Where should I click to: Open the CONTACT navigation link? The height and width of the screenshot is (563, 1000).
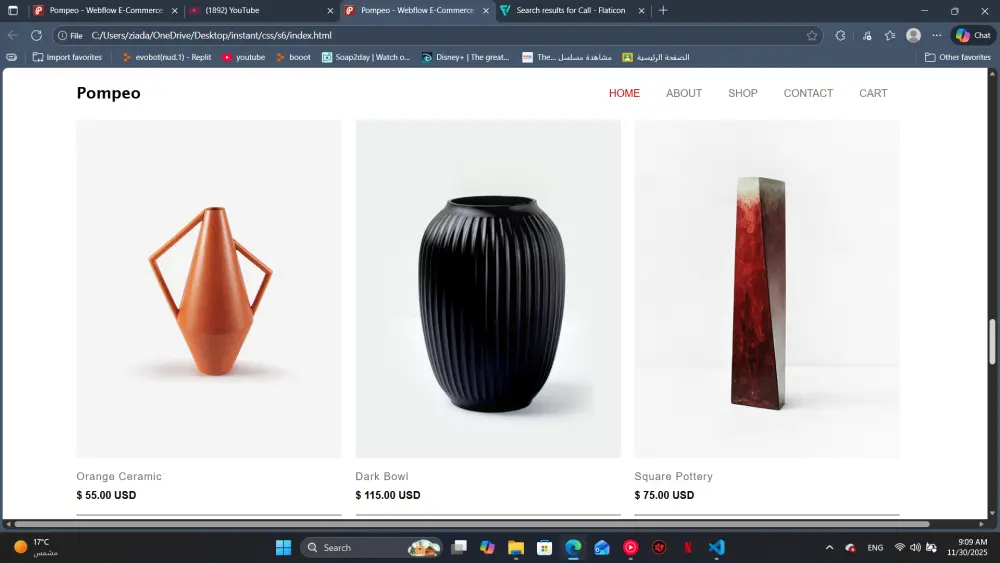click(x=808, y=93)
